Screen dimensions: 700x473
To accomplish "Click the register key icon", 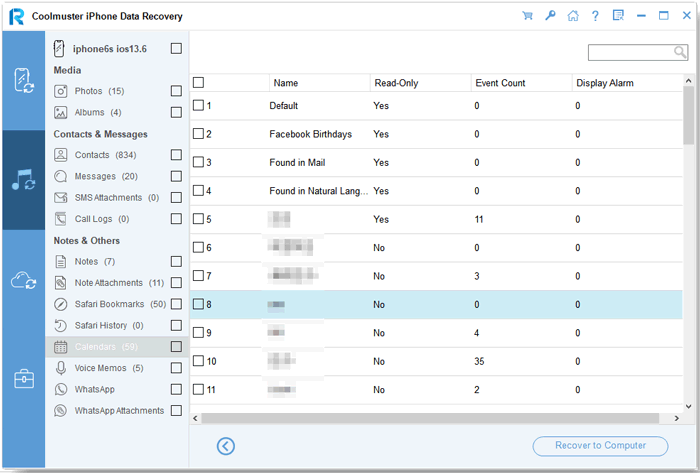I will [x=550, y=16].
